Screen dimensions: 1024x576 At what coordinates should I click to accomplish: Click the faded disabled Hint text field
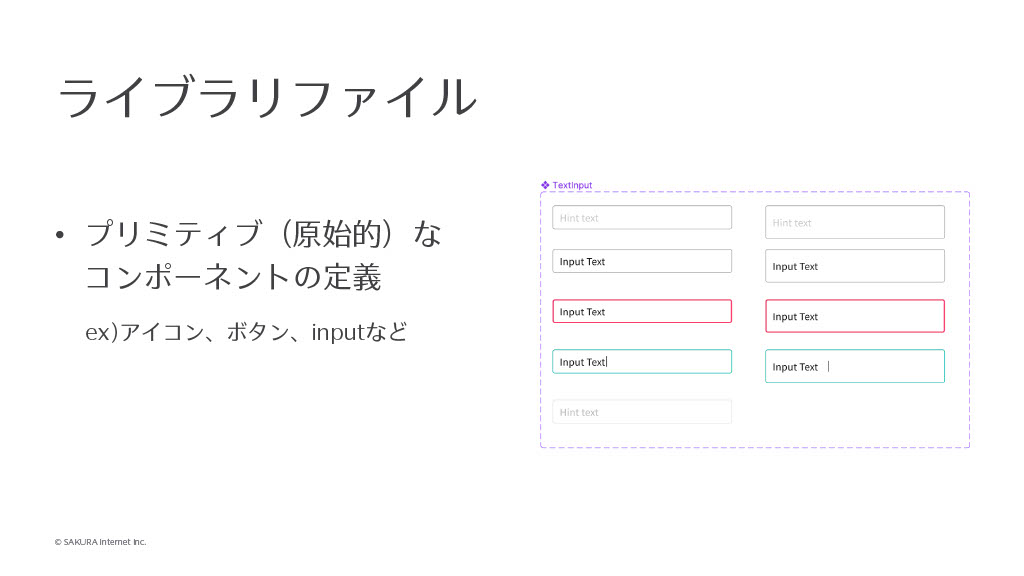click(641, 412)
